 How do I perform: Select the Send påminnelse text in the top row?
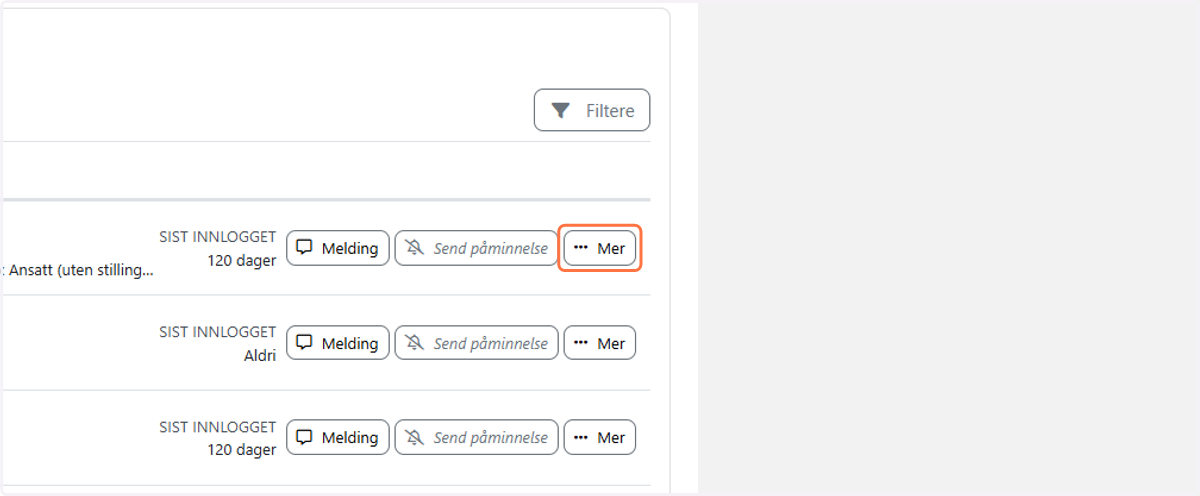coord(490,248)
